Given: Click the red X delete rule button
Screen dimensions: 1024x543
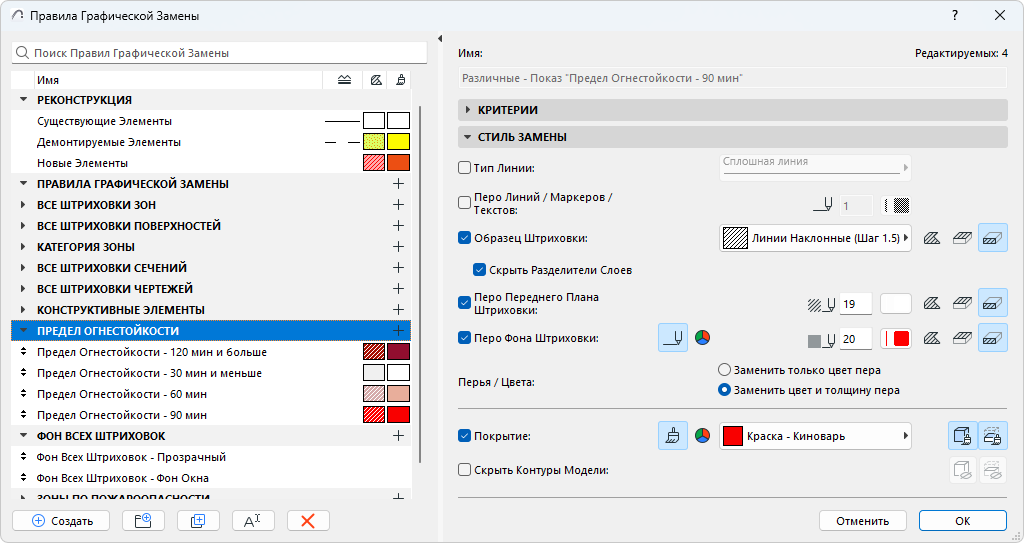Looking at the screenshot, I should (308, 521).
